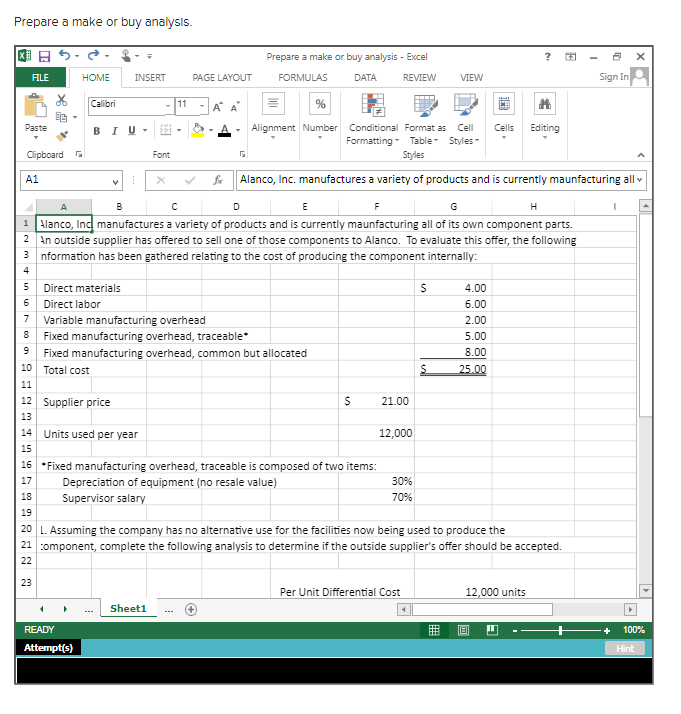Click the Redo arrow icon
Image resolution: width=681 pixels, height=714 pixels.
(93, 56)
